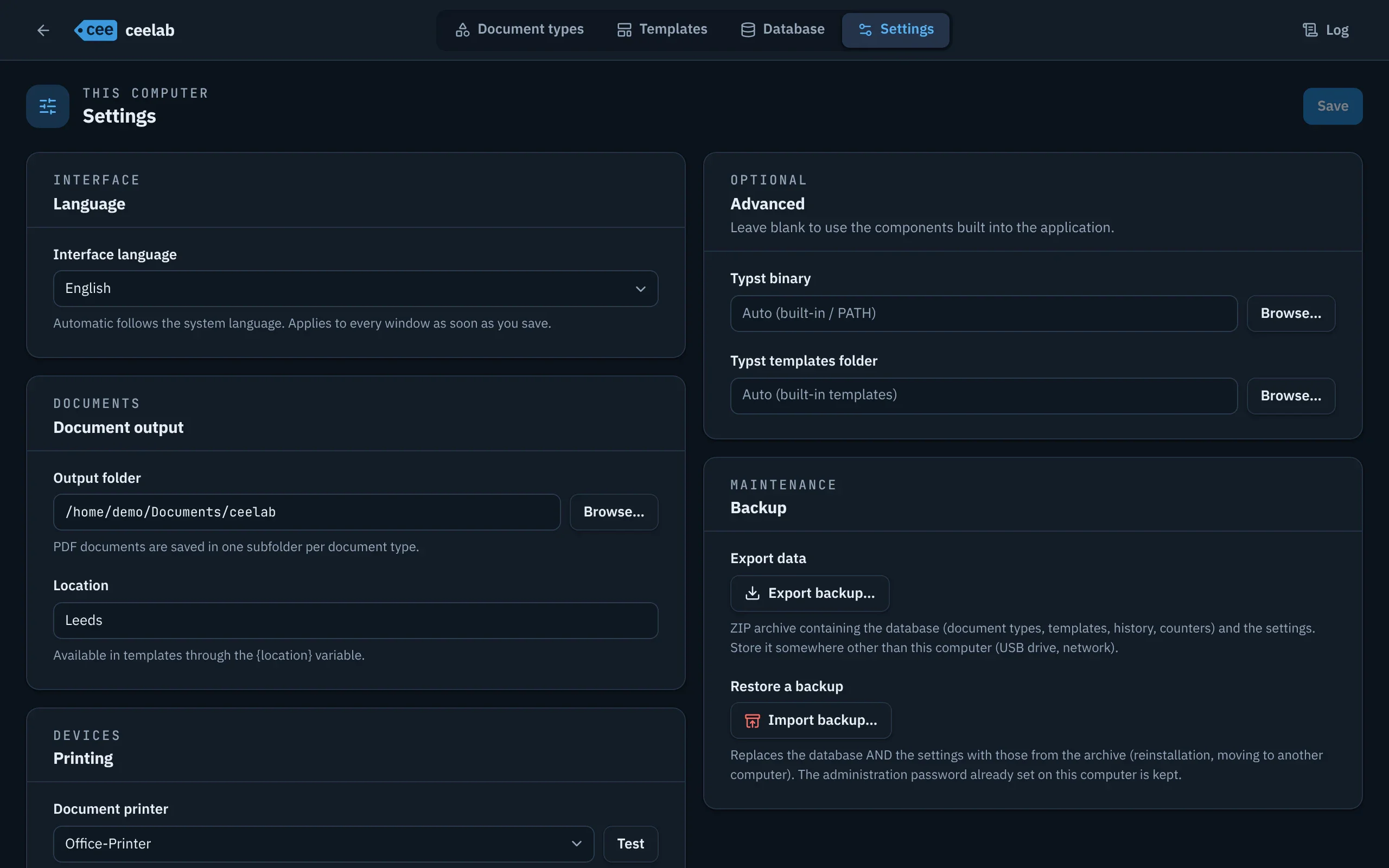
Task: Focus the Typst binary path field
Action: tap(983, 314)
